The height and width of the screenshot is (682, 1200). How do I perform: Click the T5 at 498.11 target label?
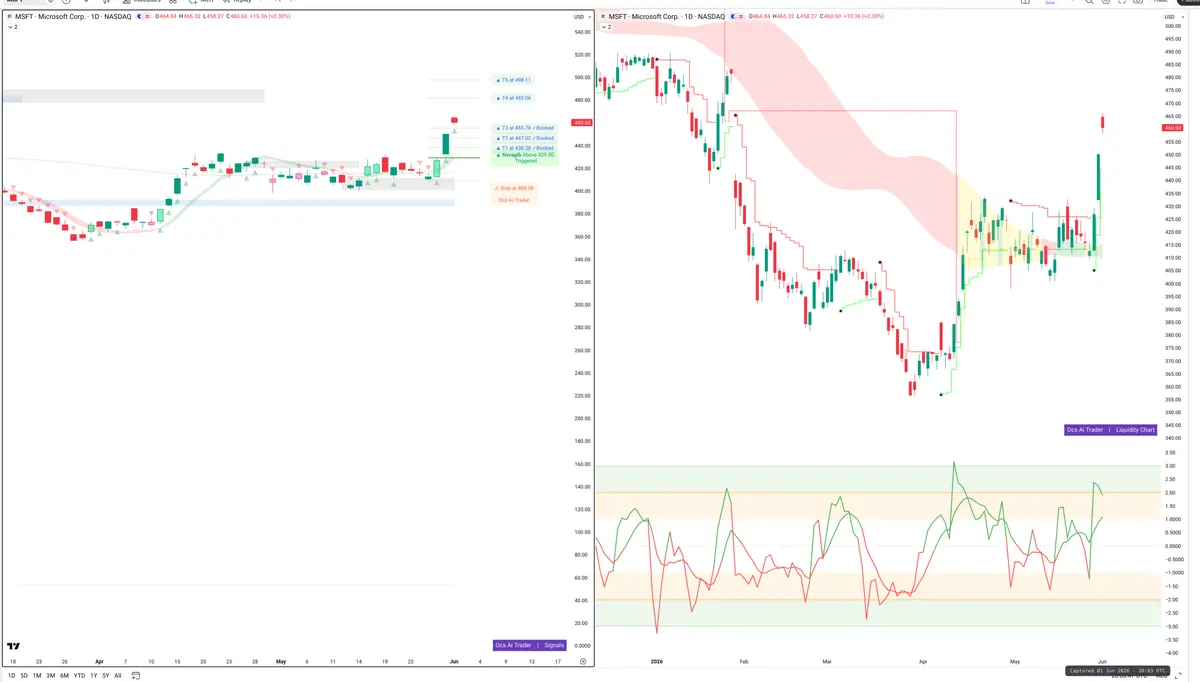514,80
